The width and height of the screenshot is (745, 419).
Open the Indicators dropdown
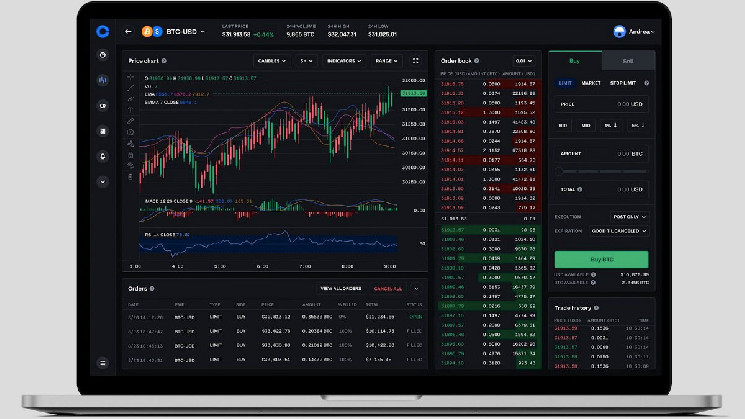[344, 61]
